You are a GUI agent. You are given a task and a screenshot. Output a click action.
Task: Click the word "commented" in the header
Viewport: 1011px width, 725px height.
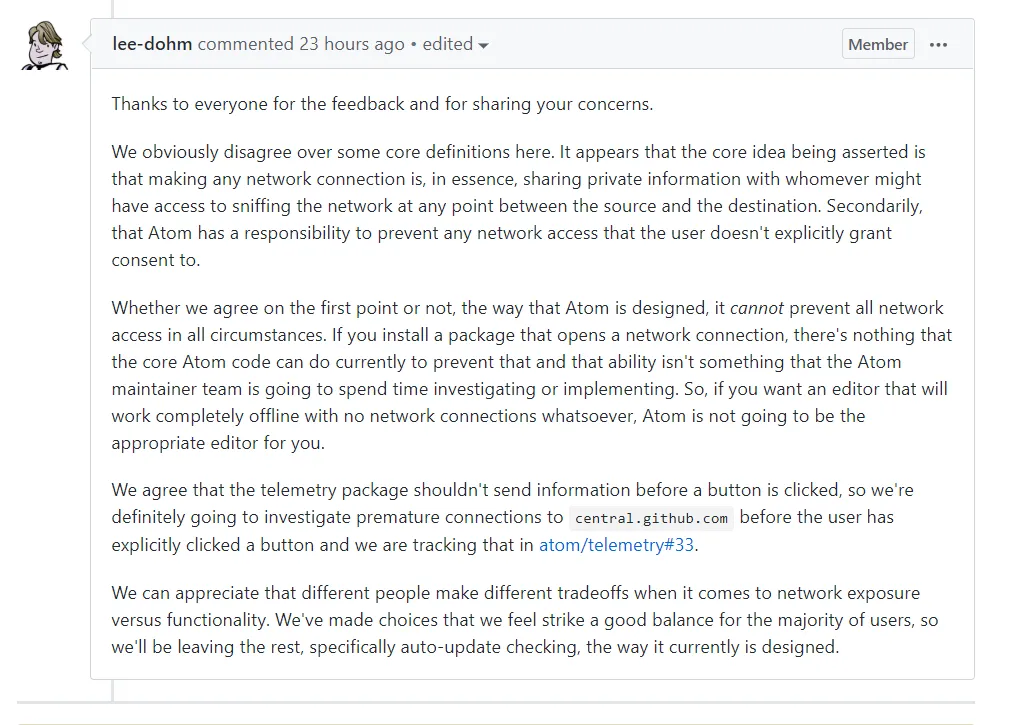pos(245,45)
